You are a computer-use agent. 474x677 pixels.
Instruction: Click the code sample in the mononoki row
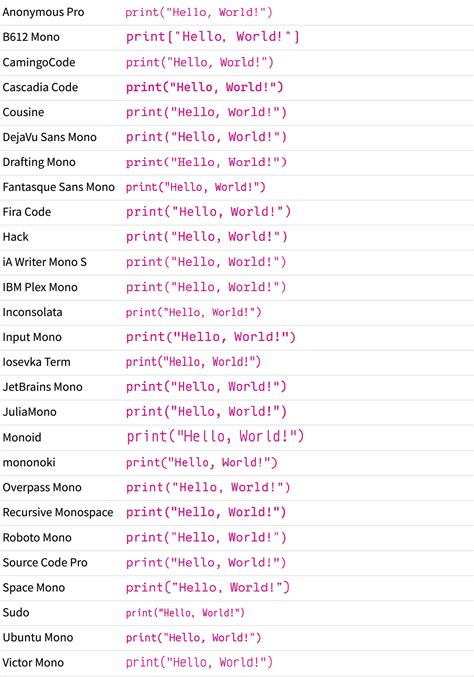pos(201,463)
